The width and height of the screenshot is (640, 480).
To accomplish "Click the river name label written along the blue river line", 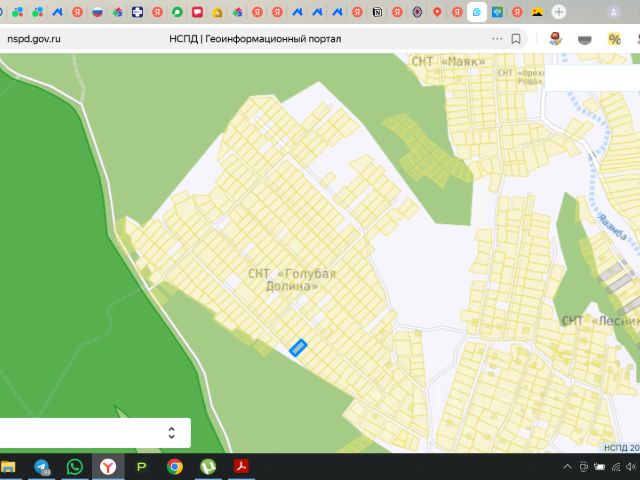I will 612,227.
